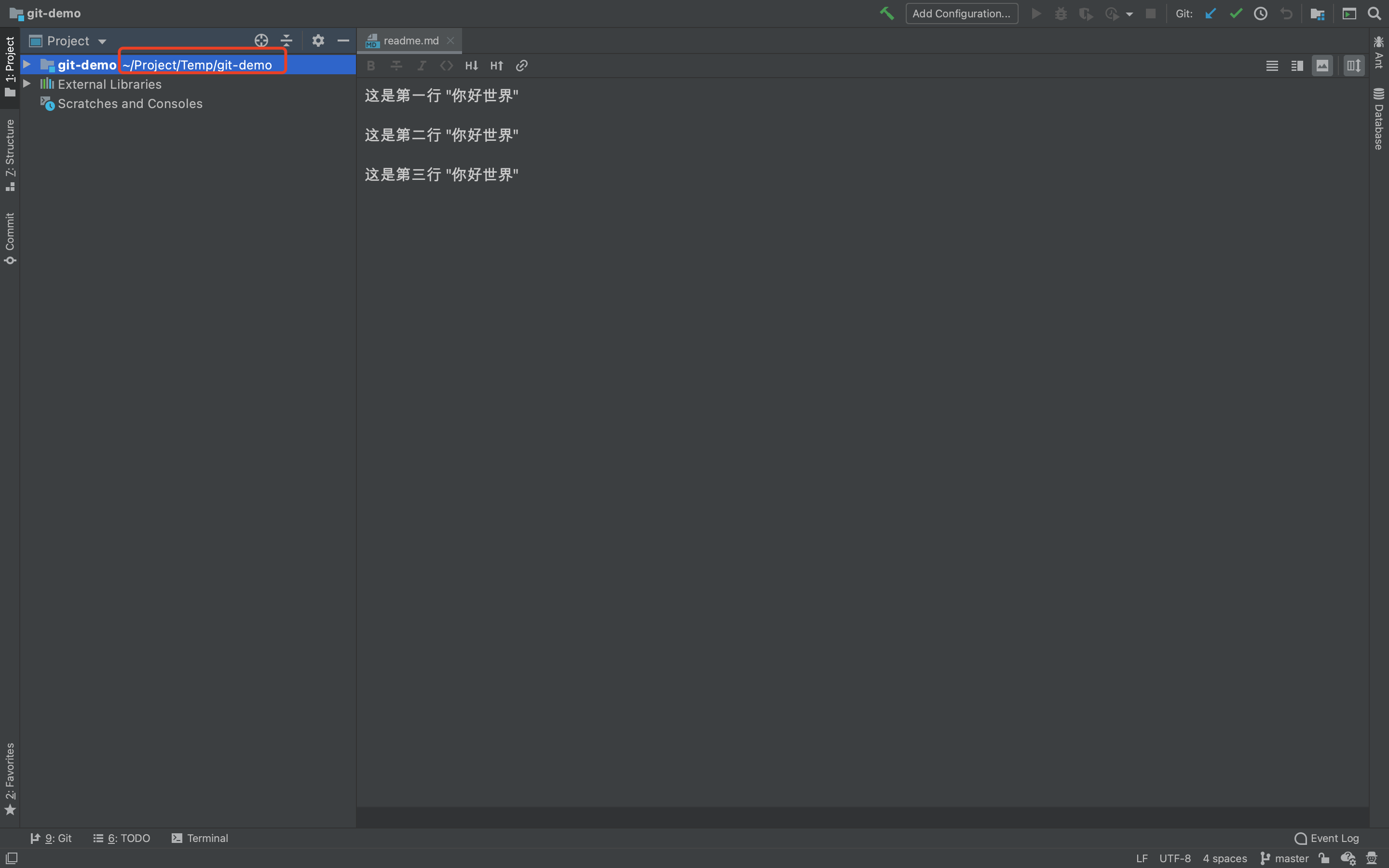Click the insert link icon in markdown toolbar
This screenshot has height=868, width=1389.
click(521, 66)
